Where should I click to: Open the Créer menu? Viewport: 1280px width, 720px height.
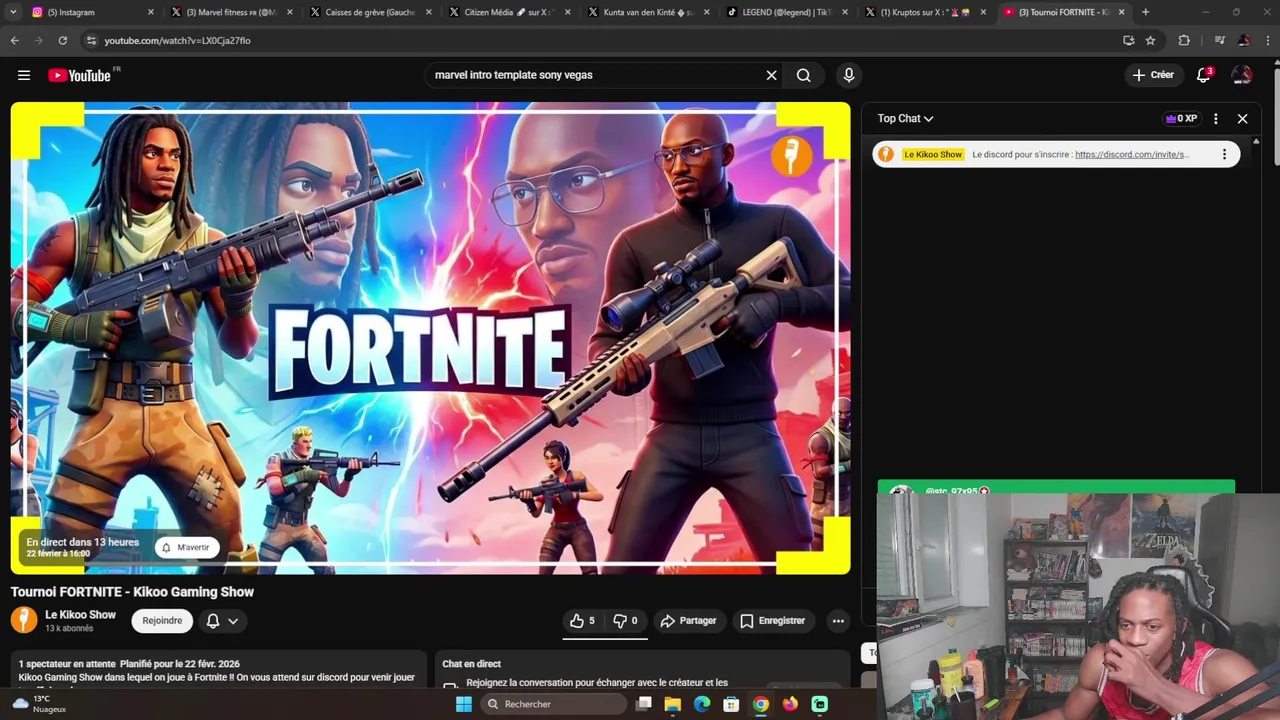coord(1153,75)
